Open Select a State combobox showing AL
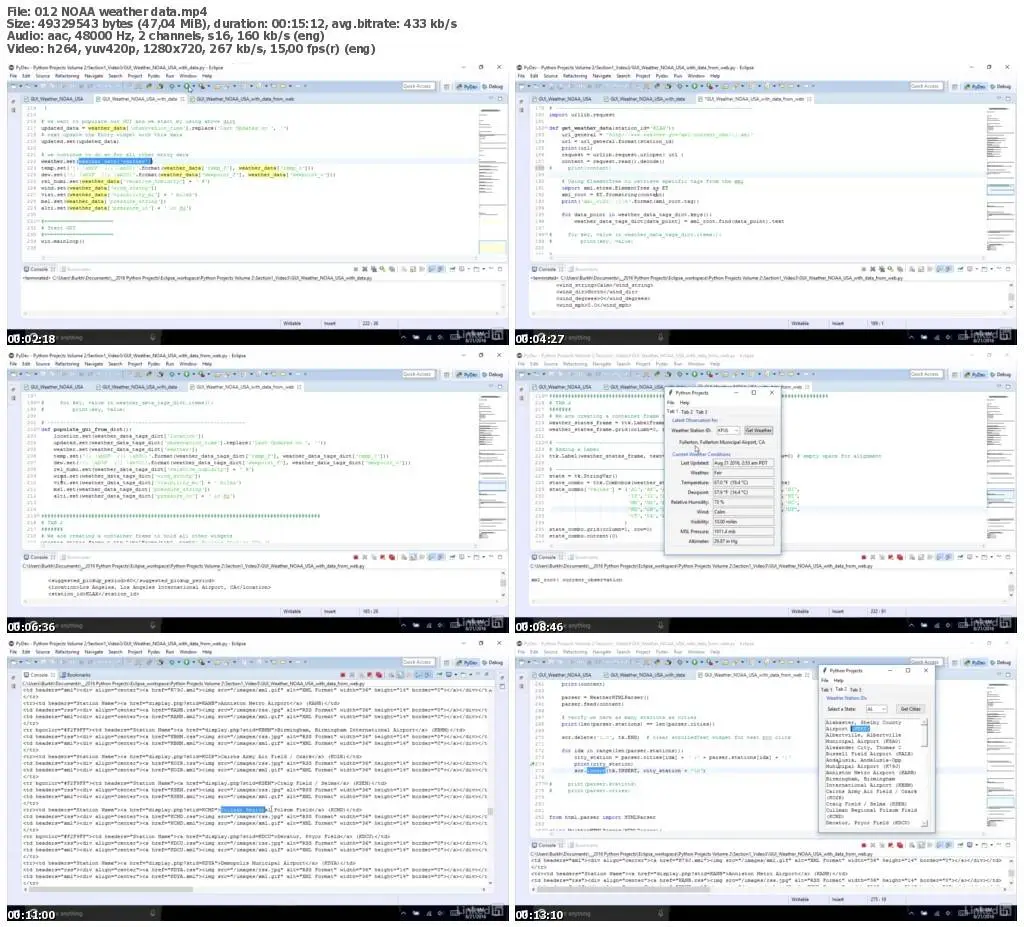 (x=876, y=709)
